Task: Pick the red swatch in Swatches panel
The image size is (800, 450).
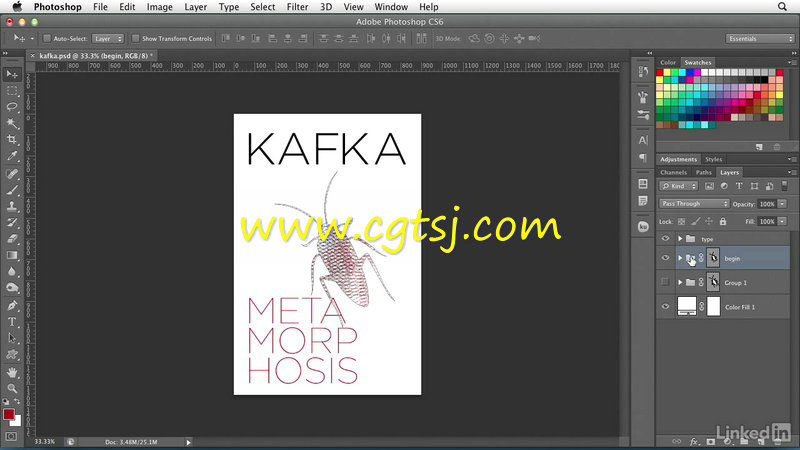Action: click(x=660, y=72)
